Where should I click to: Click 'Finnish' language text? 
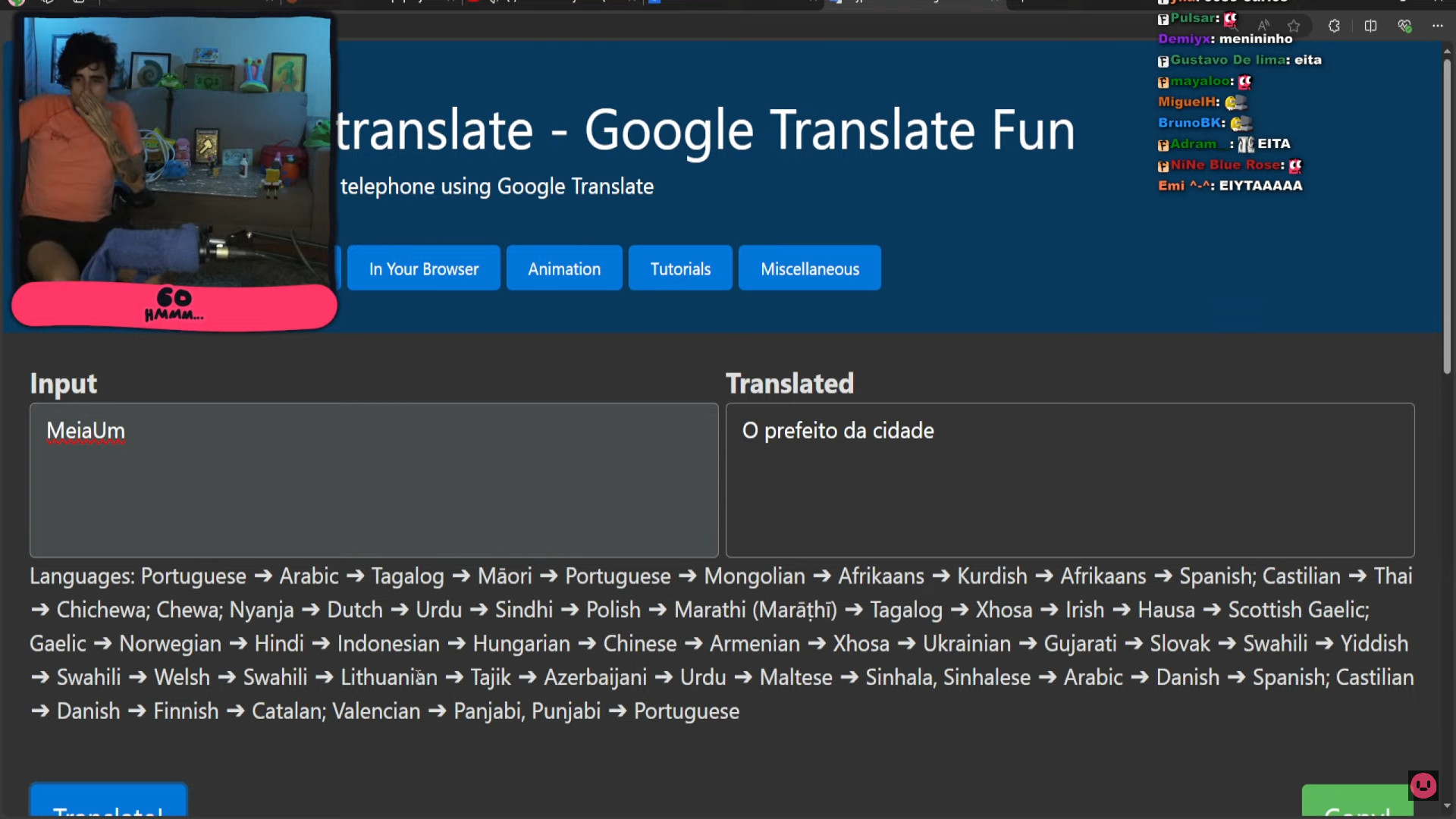[186, 711]
